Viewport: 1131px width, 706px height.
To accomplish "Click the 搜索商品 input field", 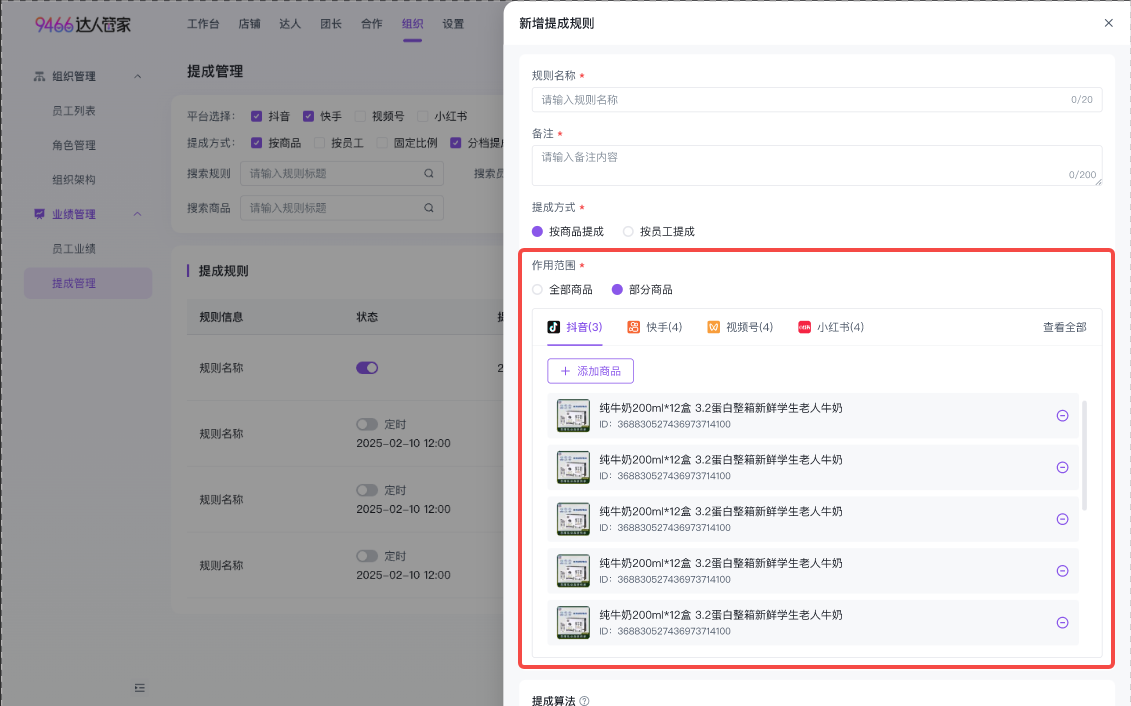I will [342, 208].
